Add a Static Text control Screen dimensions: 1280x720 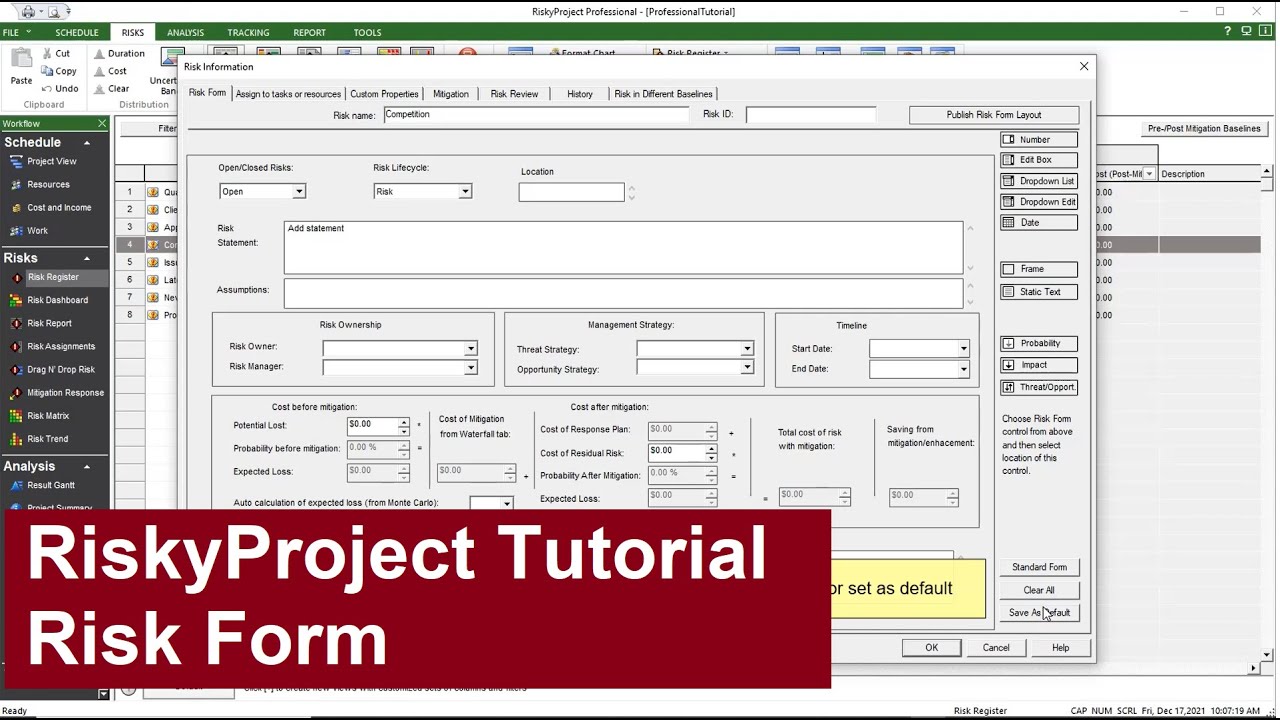coord(1039,292)
